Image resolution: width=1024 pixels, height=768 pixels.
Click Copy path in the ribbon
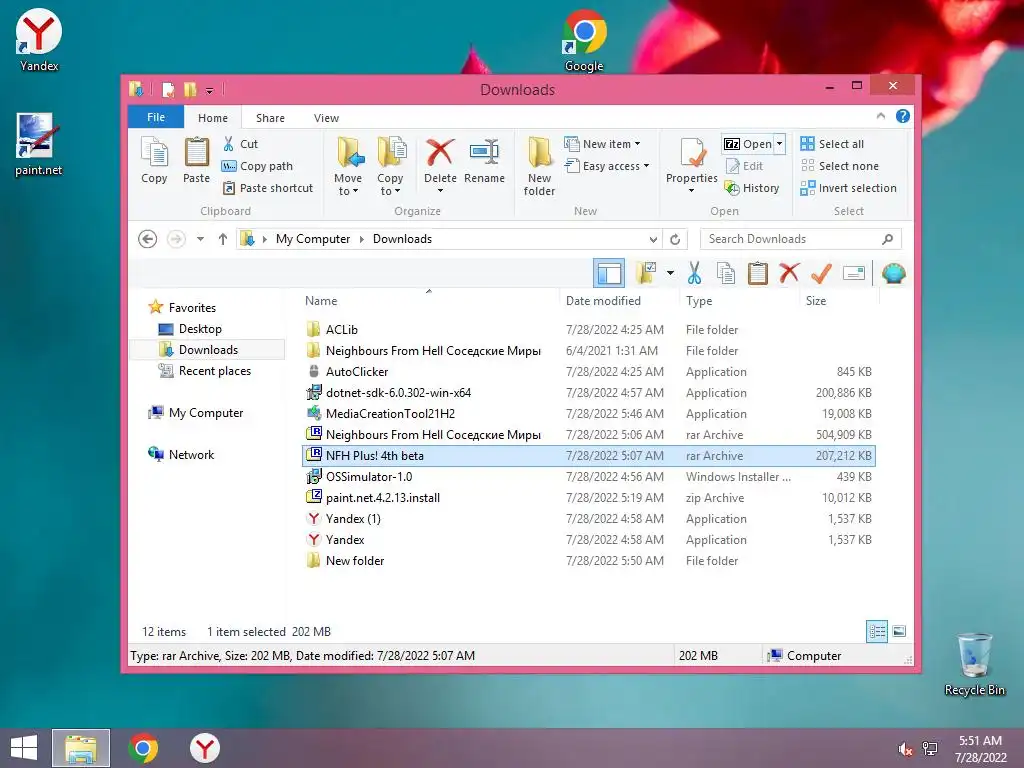click(257, 166)
